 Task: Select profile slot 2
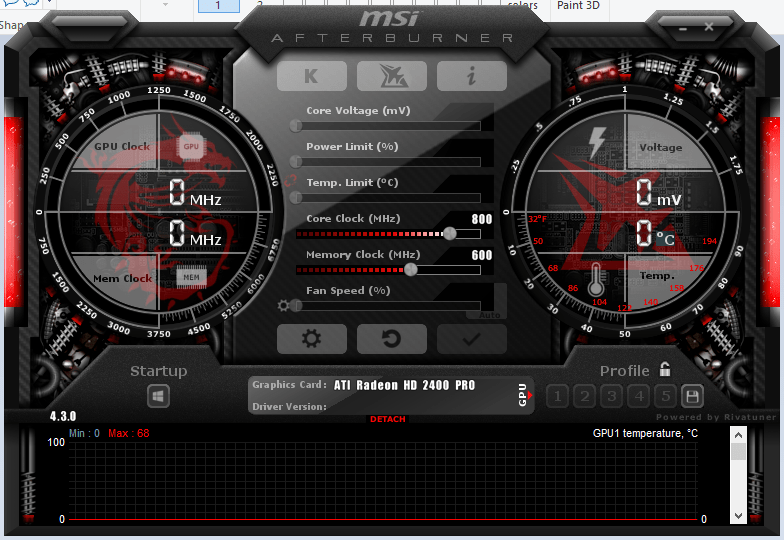[x=584, y=397]
